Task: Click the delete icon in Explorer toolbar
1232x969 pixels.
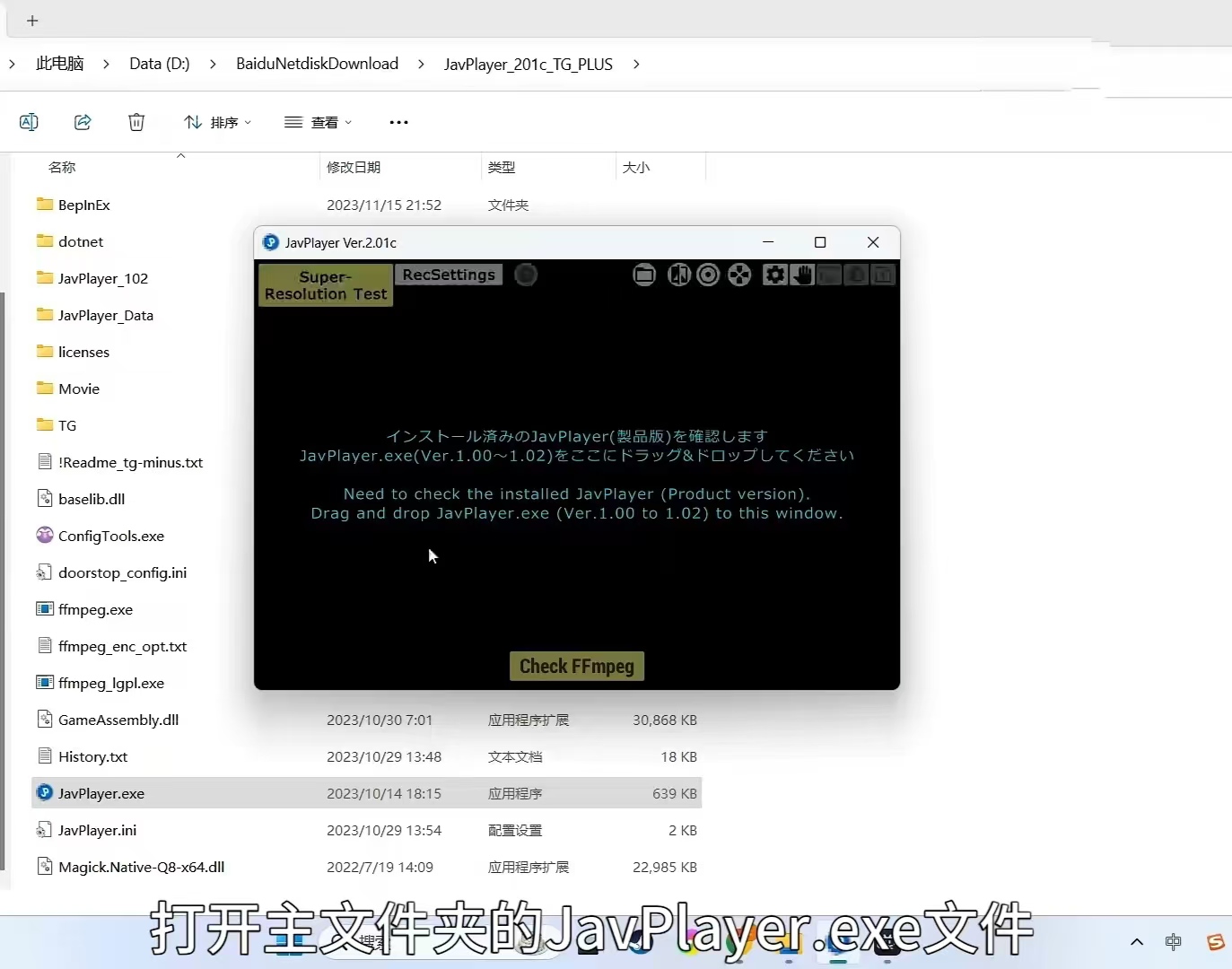Action: [x=136, y=122]
